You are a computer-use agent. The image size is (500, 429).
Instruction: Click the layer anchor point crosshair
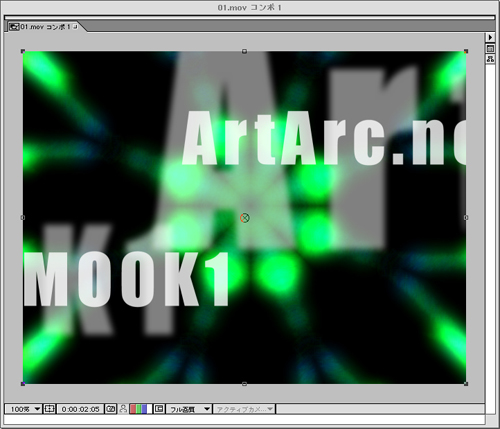[245, 218]
